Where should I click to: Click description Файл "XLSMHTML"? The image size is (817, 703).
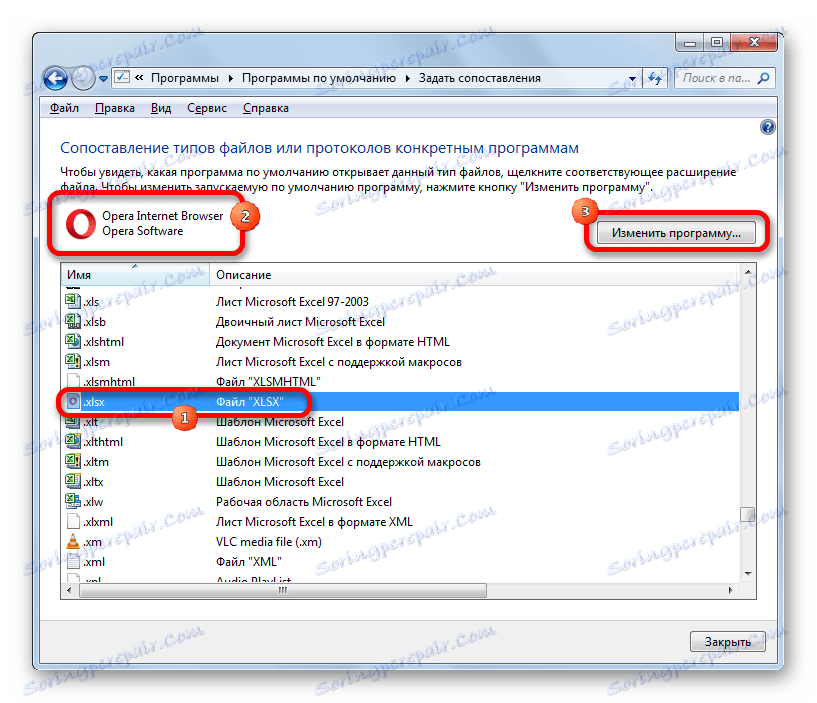pyautogui.click(x=268, y=381)
